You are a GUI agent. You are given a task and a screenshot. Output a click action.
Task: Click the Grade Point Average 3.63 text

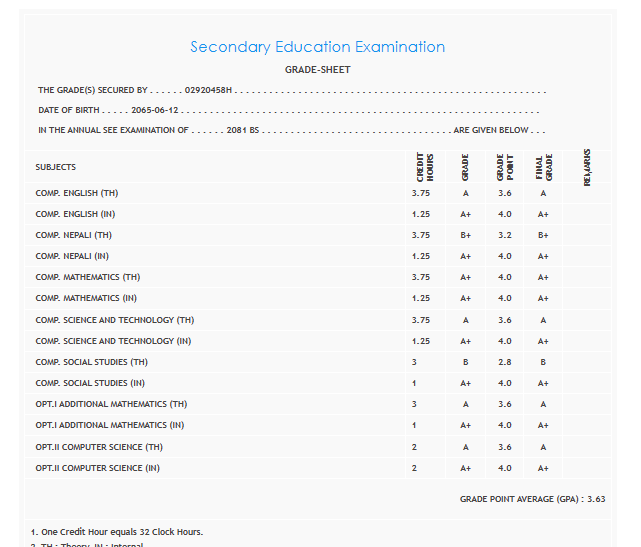click(x=532, y=498)
